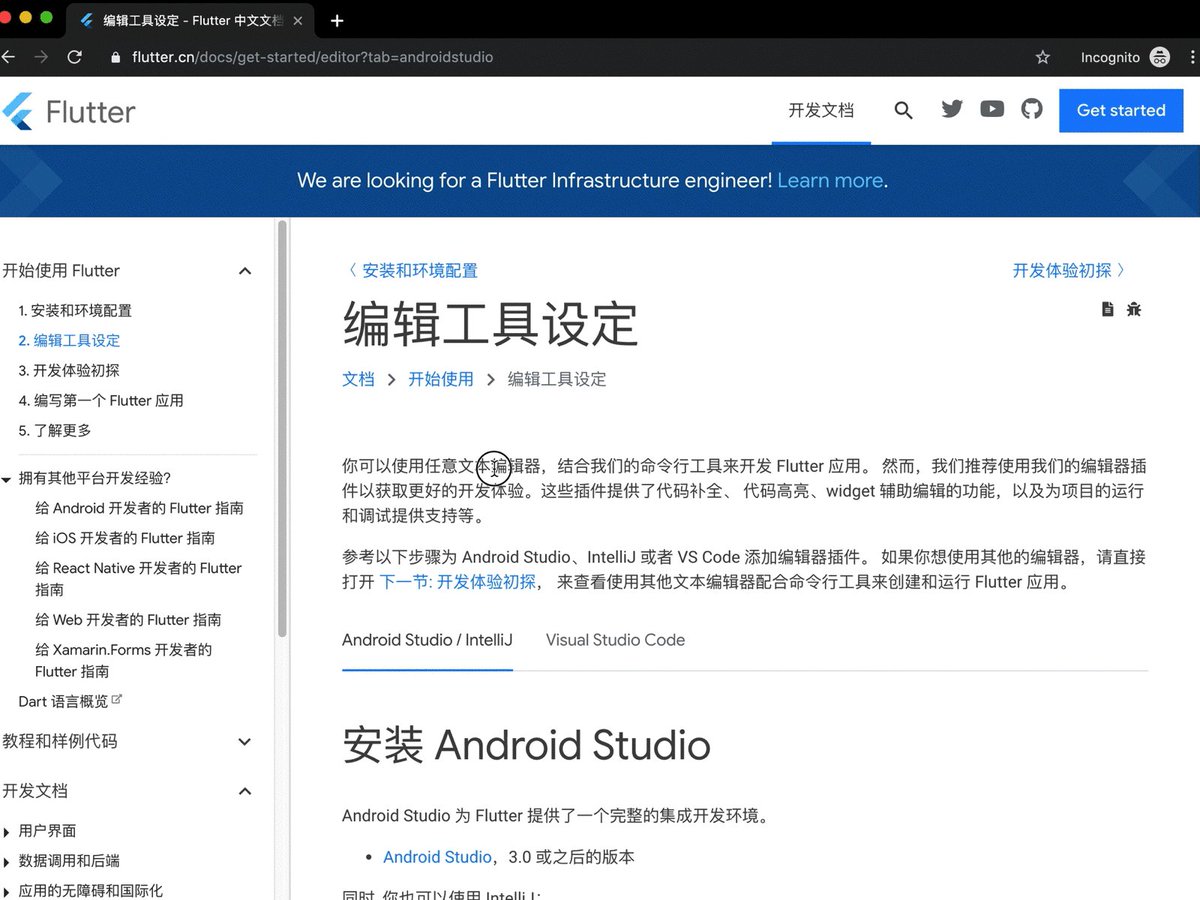Open 给 Android 开发者的 Flutter 指南
Image resolution: width=1200 pixels, height=900 pixels.
coord(139,508)
